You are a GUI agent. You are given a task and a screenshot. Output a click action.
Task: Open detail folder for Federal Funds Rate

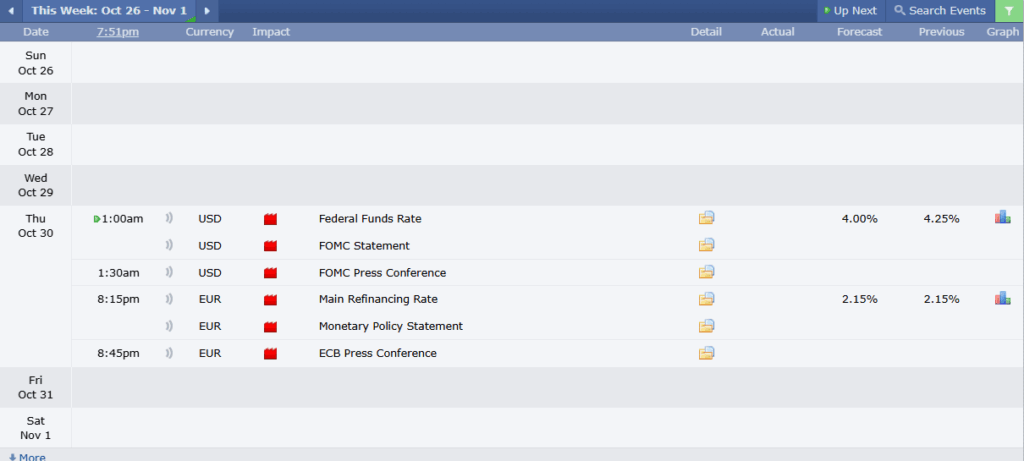(707, 218)
